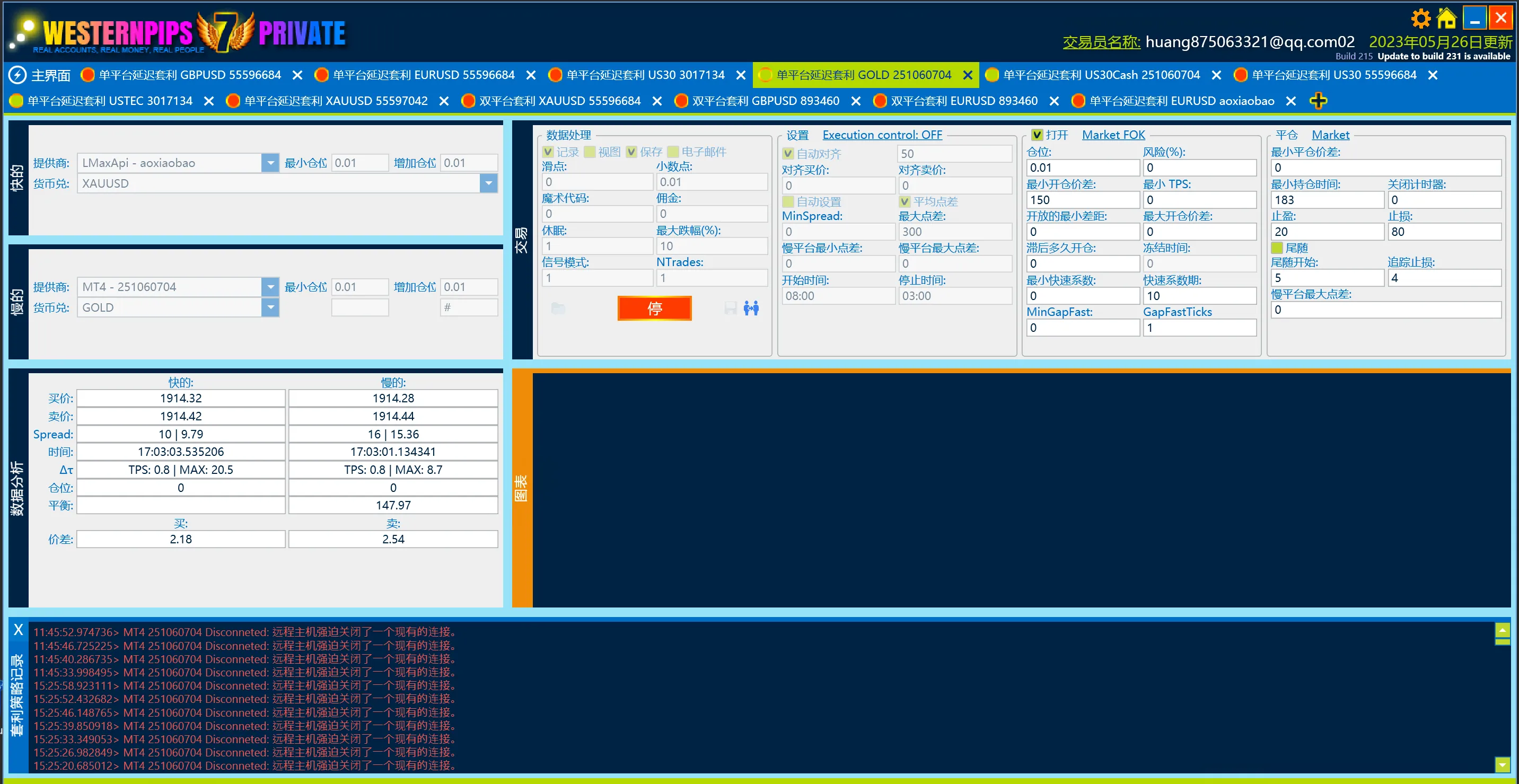Click status dot of XAUUSD 55597042 tab
Screen dimensions: 1519x784
tap(233, 101)
